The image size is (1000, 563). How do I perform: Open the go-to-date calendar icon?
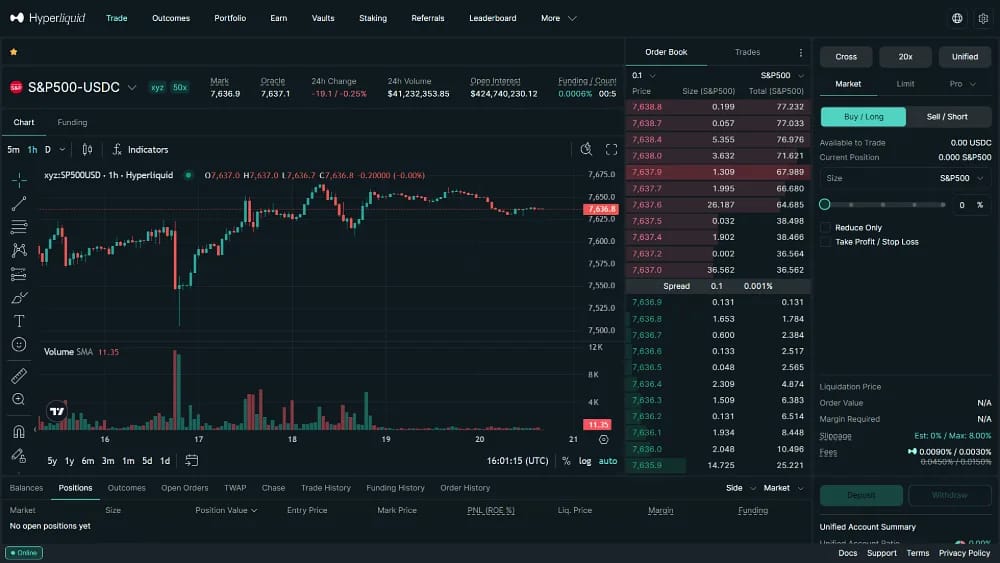(191, 460)
